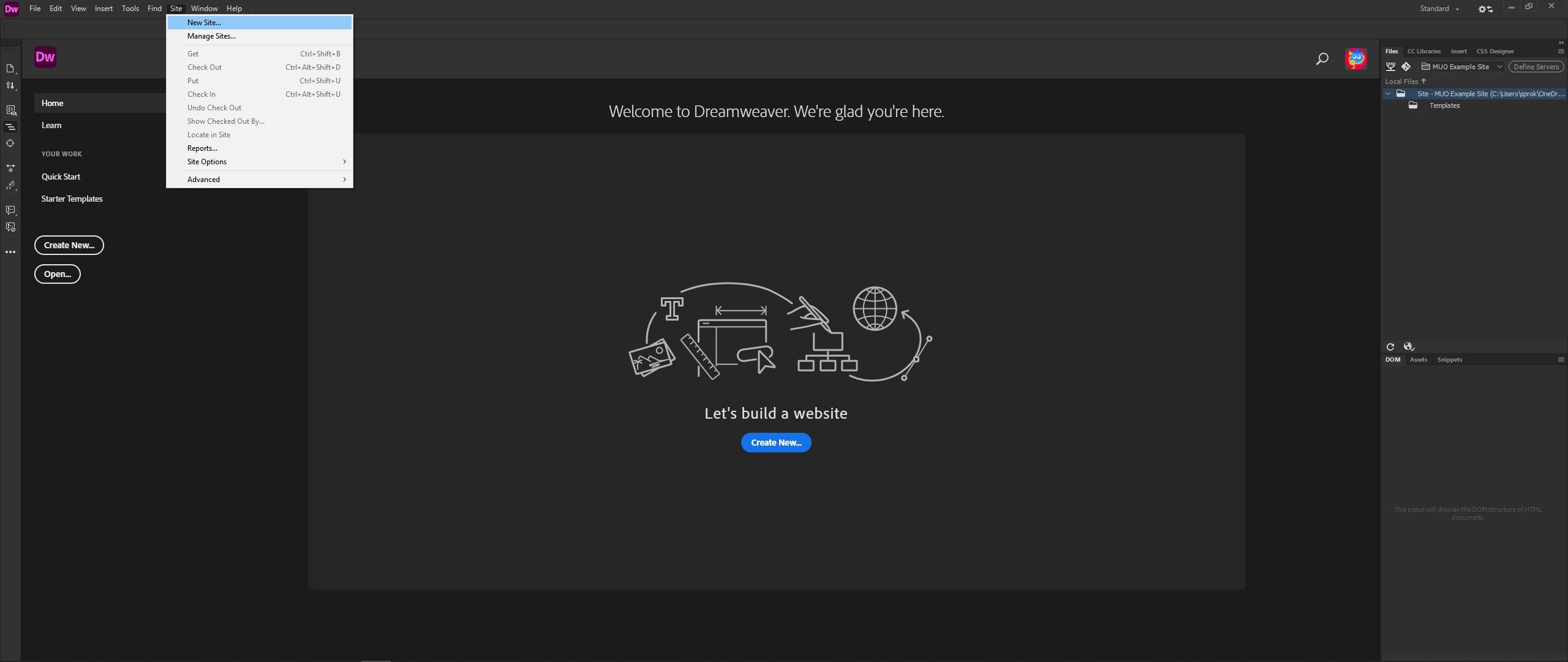Image resolution: width=1568 pixels, height=662 pixels.
Task: Select the Templates folder in Local Files
Action: [1444, 105]
